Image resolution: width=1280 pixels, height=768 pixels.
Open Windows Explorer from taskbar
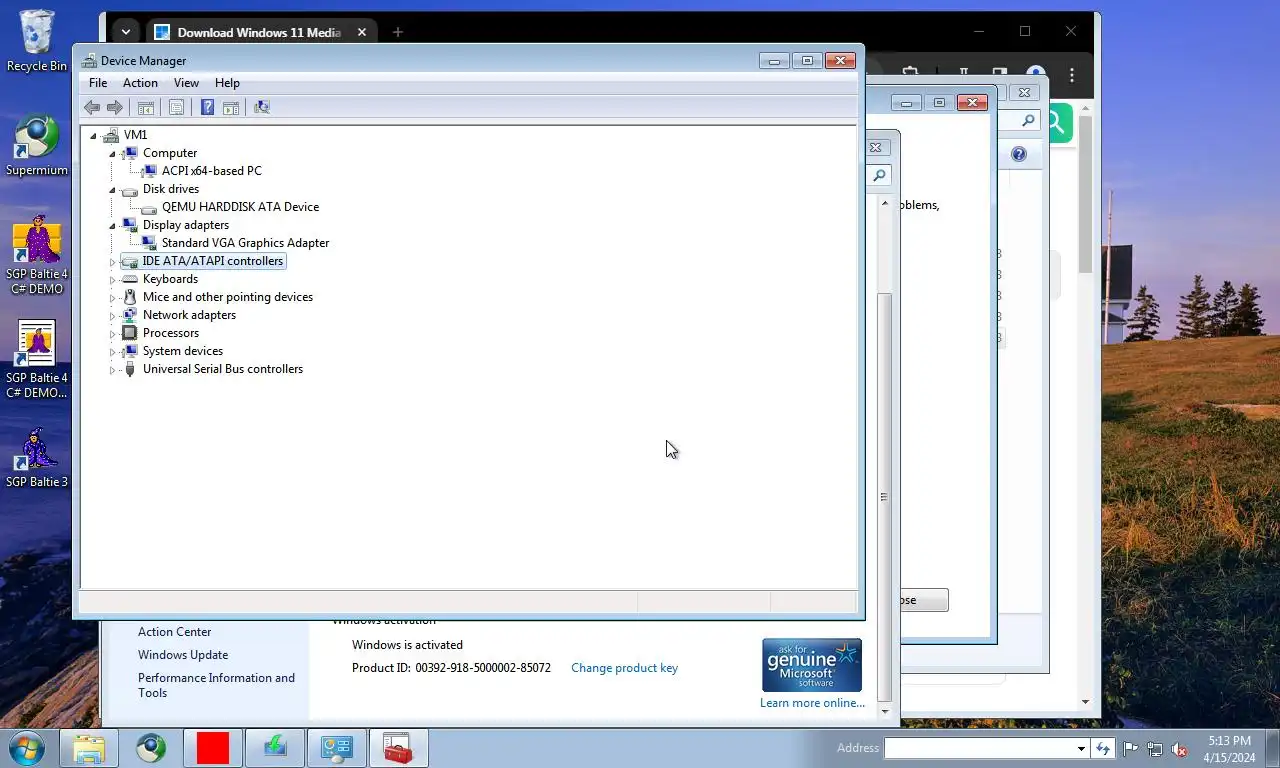pos(89,748)
